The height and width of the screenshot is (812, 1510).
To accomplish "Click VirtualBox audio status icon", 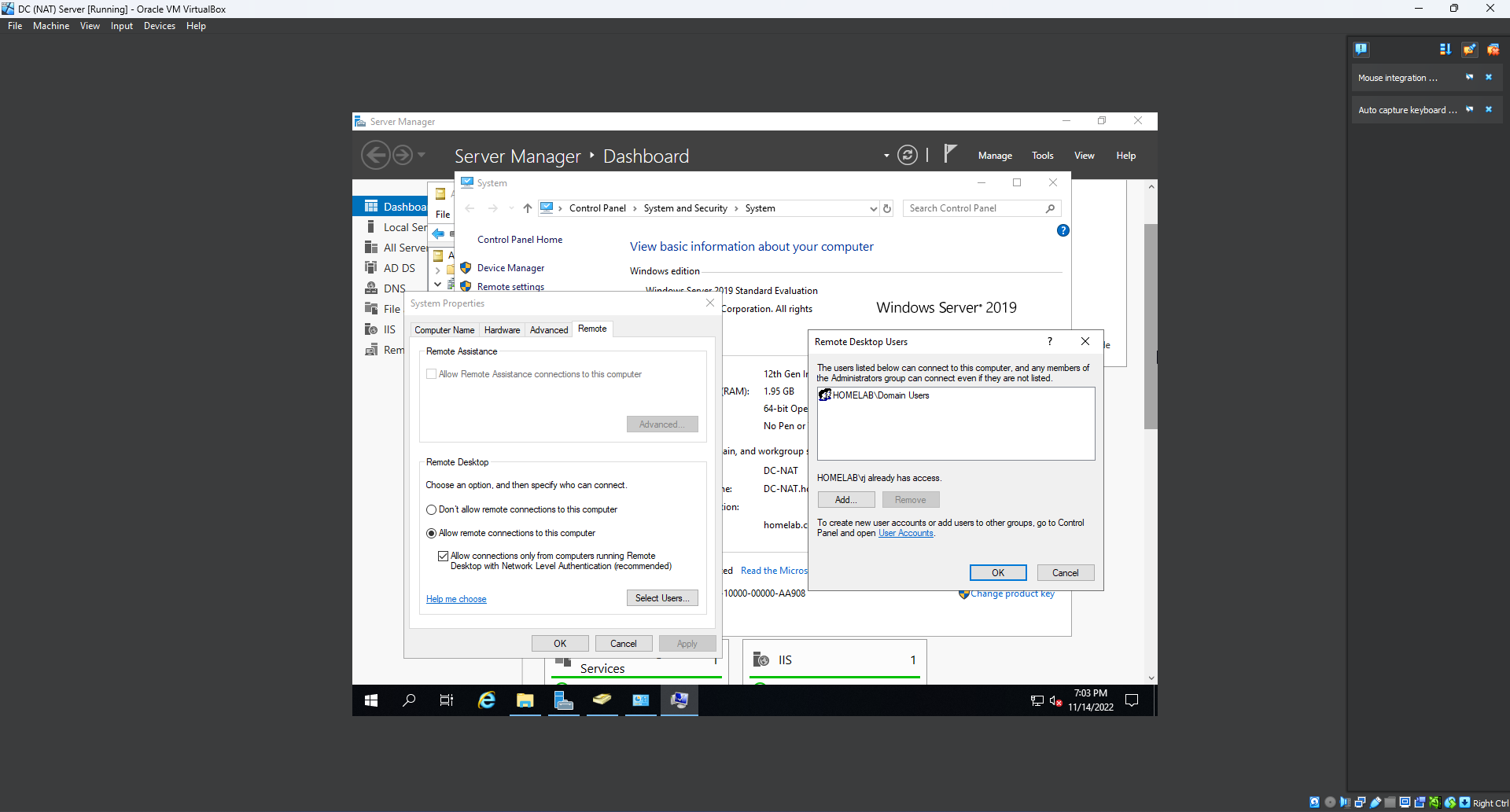I will tap(1345, 803).
